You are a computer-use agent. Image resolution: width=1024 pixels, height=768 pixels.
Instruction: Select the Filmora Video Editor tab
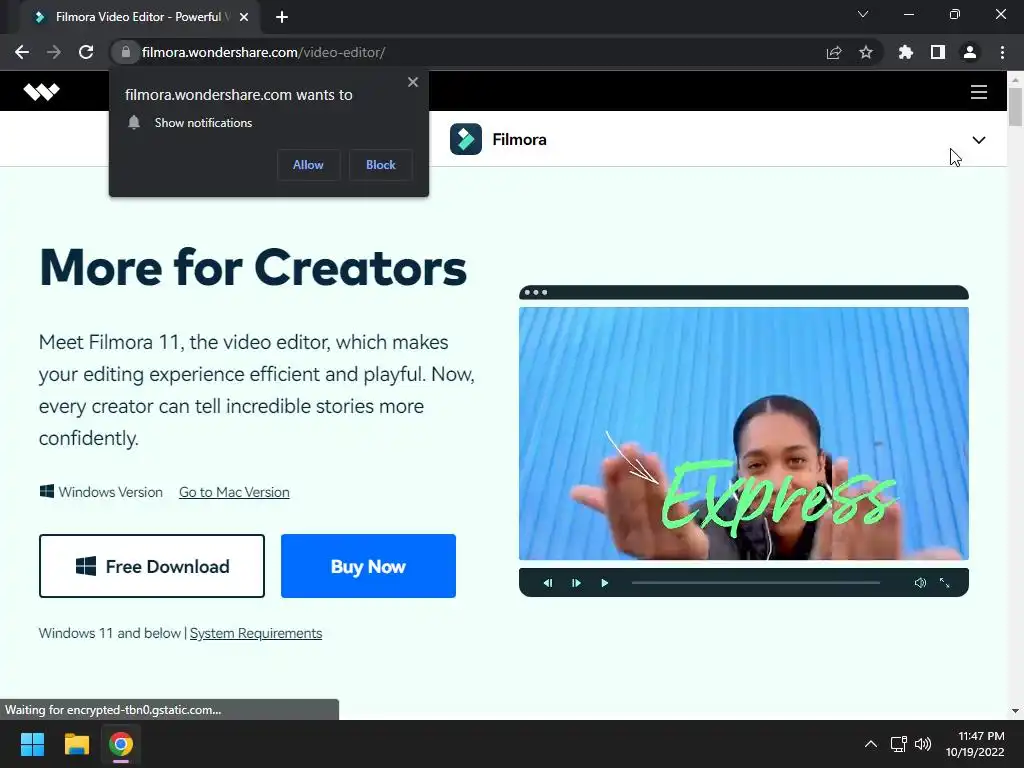tap(140, 17)
